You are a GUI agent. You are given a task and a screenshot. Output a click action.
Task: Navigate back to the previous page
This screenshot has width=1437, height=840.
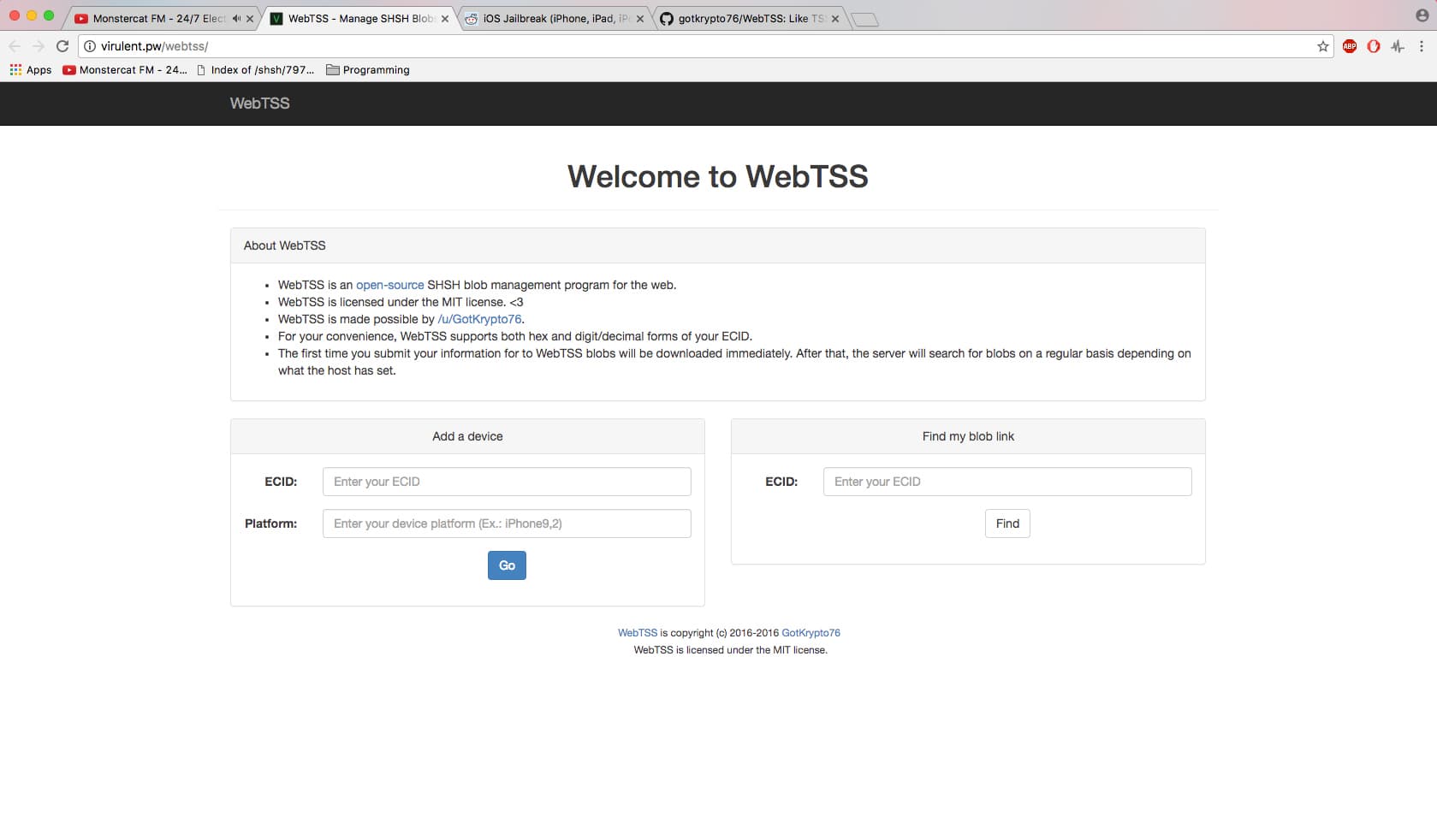[x=15, y=46]
